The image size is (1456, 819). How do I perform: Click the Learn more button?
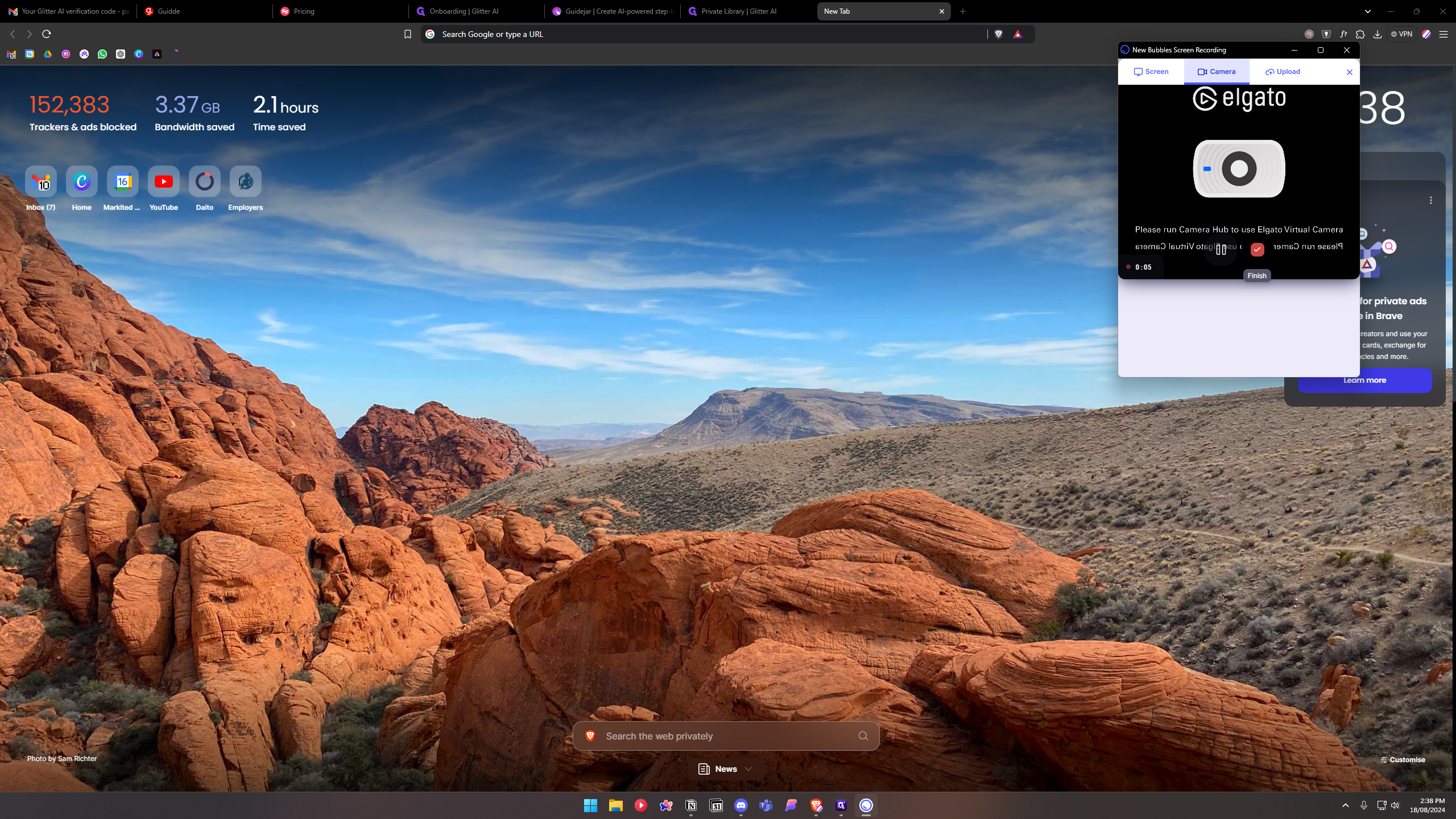click(1364, 380)
